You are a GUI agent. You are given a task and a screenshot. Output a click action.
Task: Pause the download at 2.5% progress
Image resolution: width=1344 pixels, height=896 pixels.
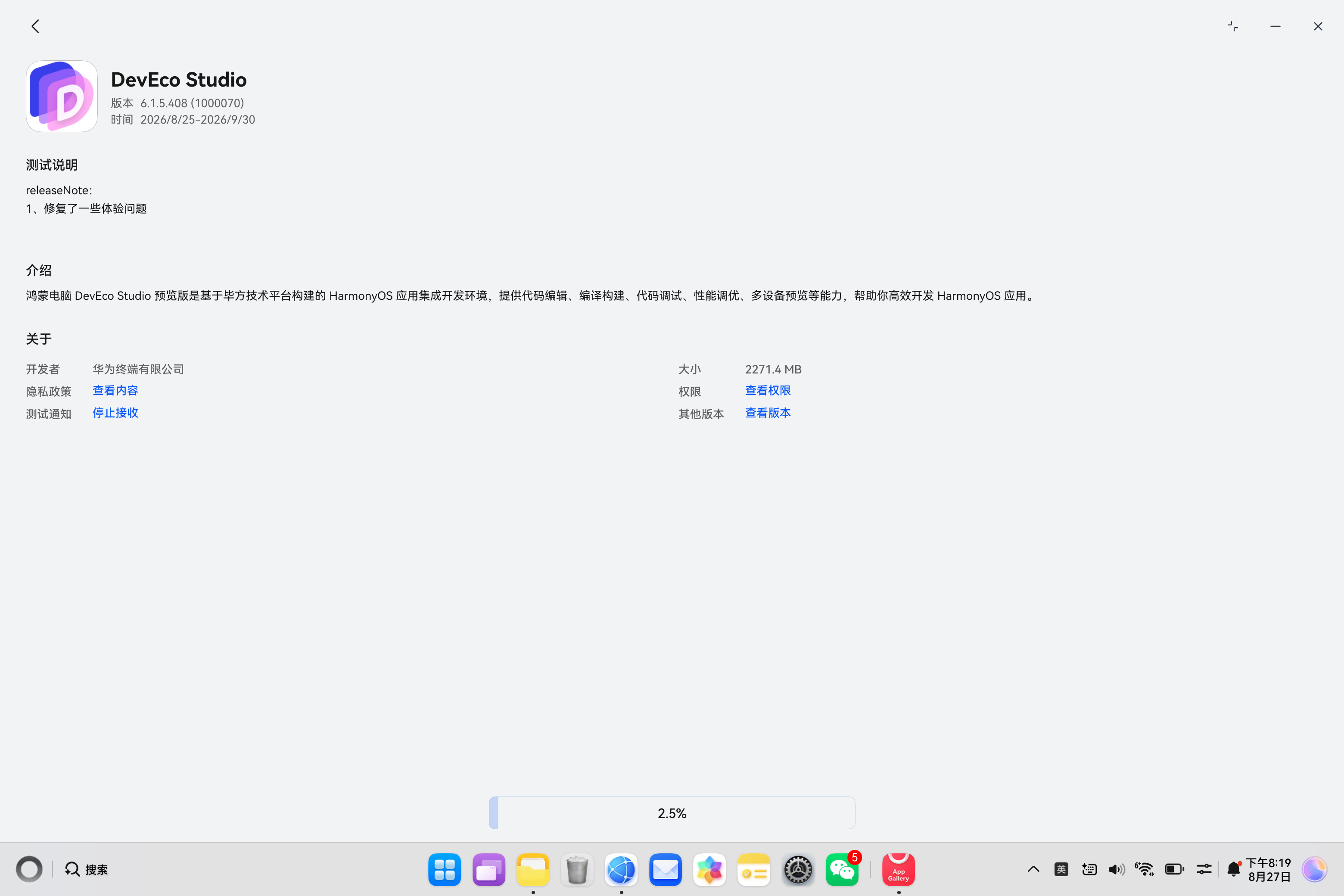click(672, 812)
